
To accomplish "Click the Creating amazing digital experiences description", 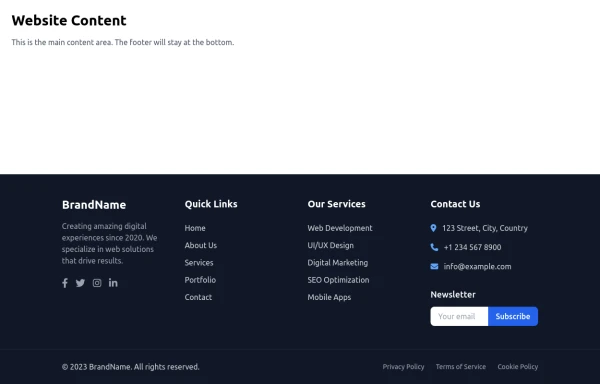I will (109, 243).
